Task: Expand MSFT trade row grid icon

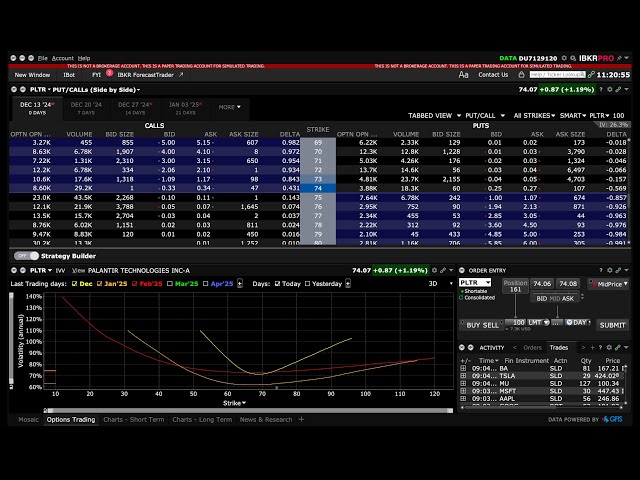Action: (463, 391)
